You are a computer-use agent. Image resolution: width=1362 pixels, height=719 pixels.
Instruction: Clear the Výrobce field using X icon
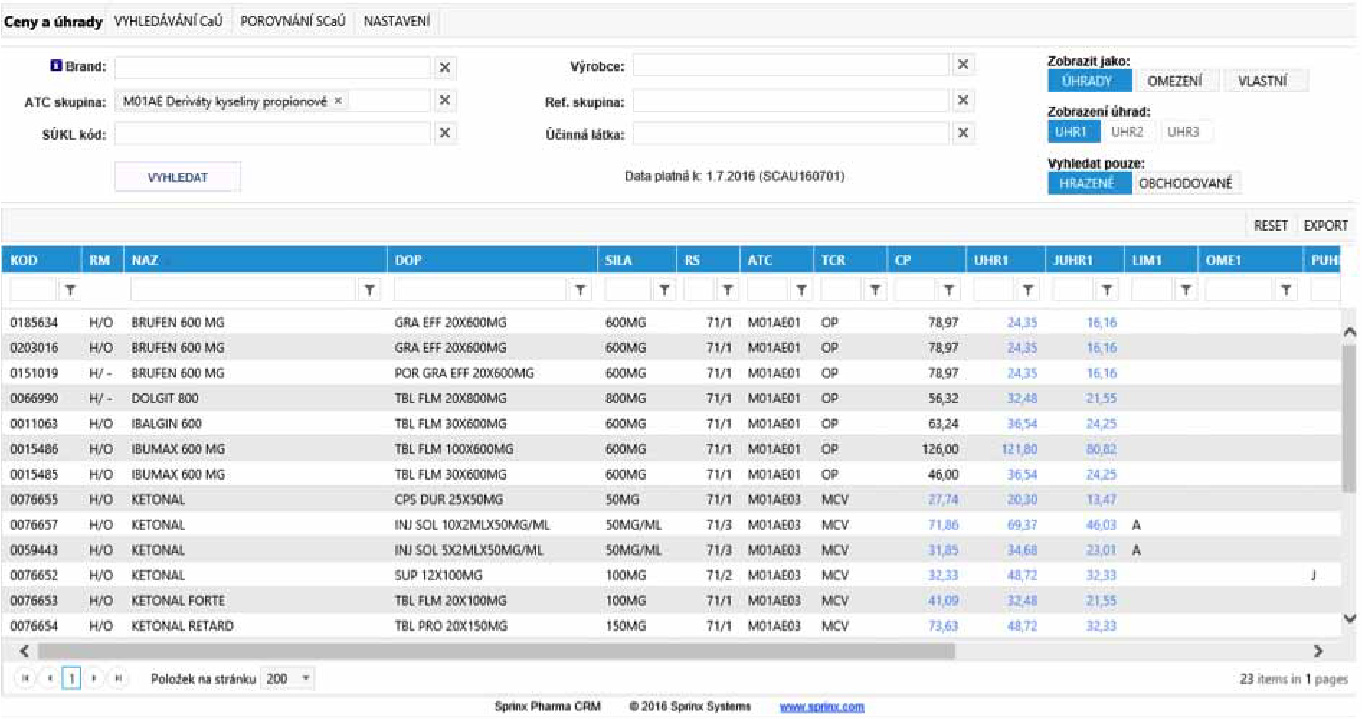(962, 65)
